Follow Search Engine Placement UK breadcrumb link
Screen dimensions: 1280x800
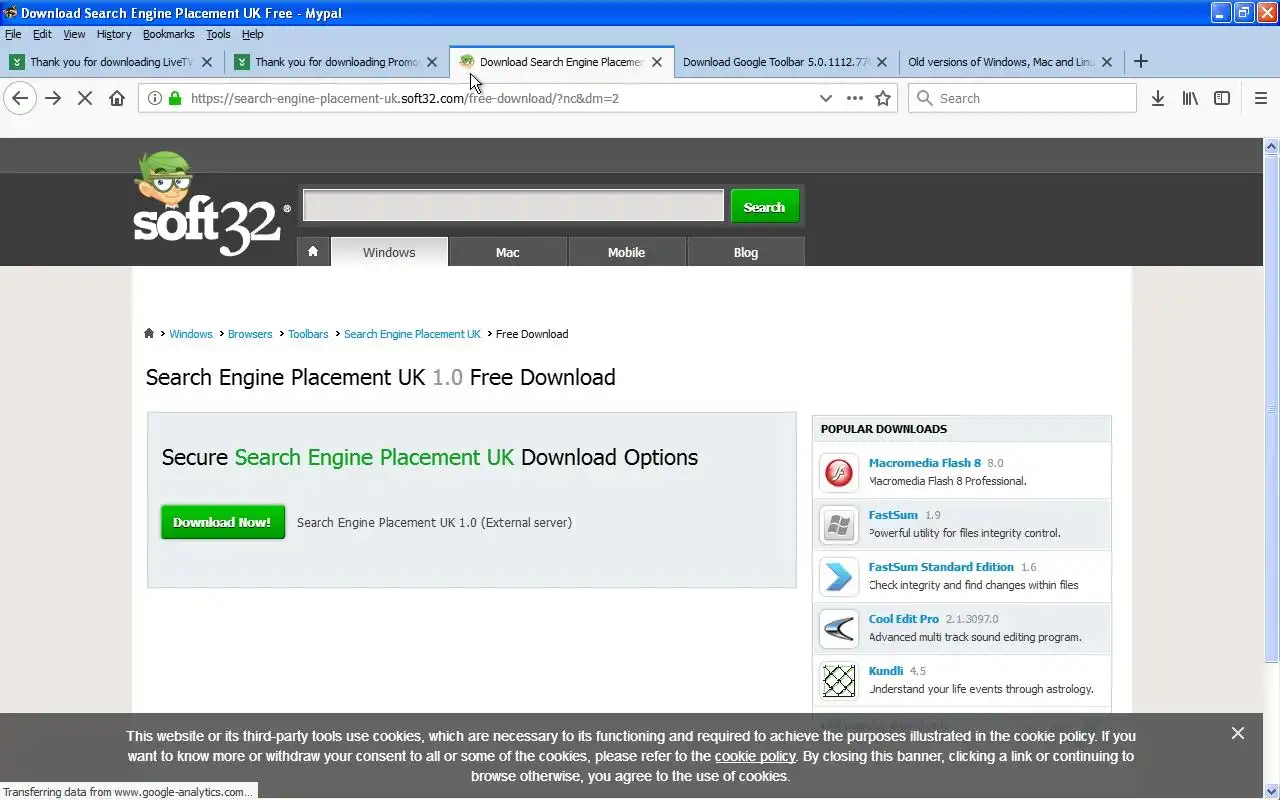click(412, 334)
